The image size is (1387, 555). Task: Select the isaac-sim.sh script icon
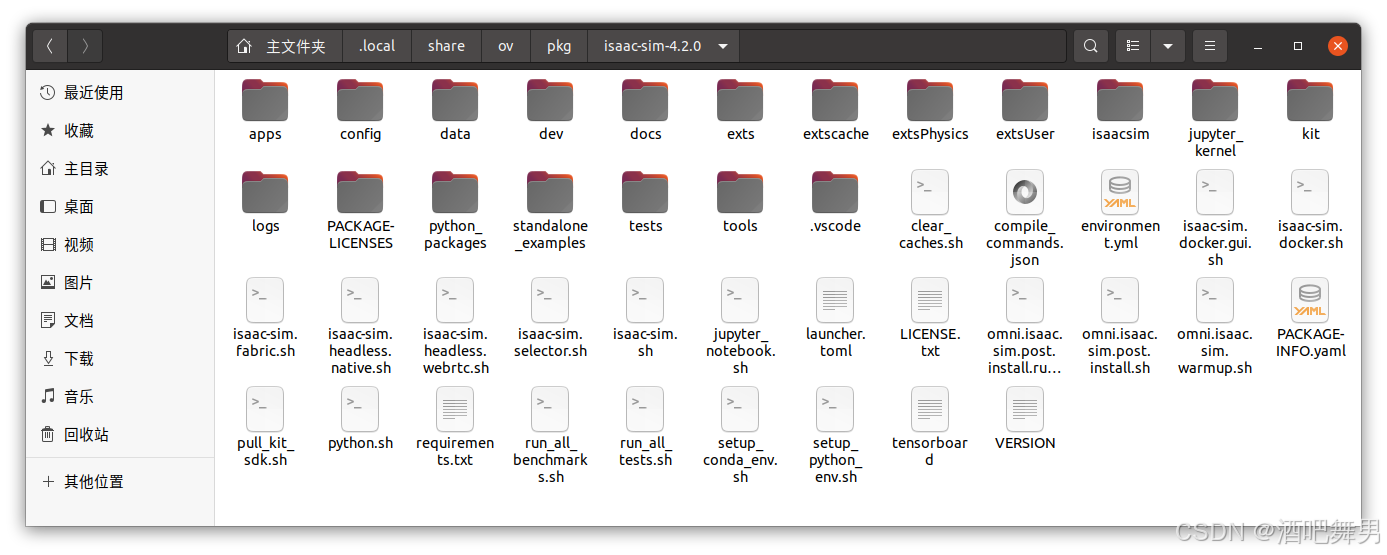coord(645,300)
